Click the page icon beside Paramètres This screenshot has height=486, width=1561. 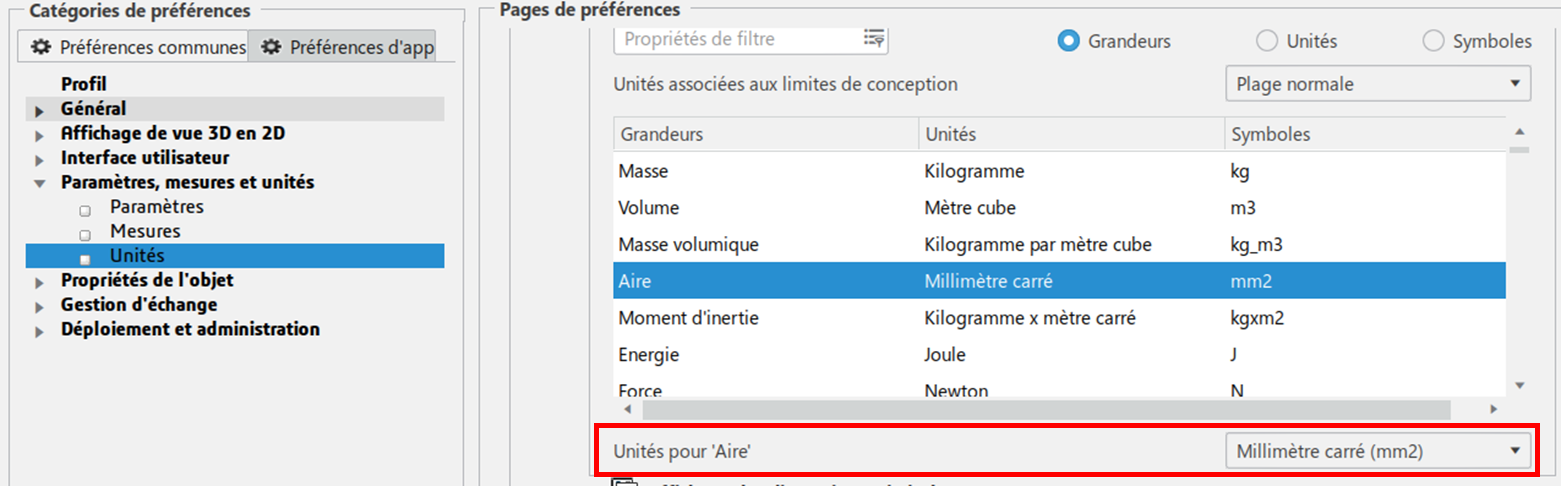[x=85, y=210]
